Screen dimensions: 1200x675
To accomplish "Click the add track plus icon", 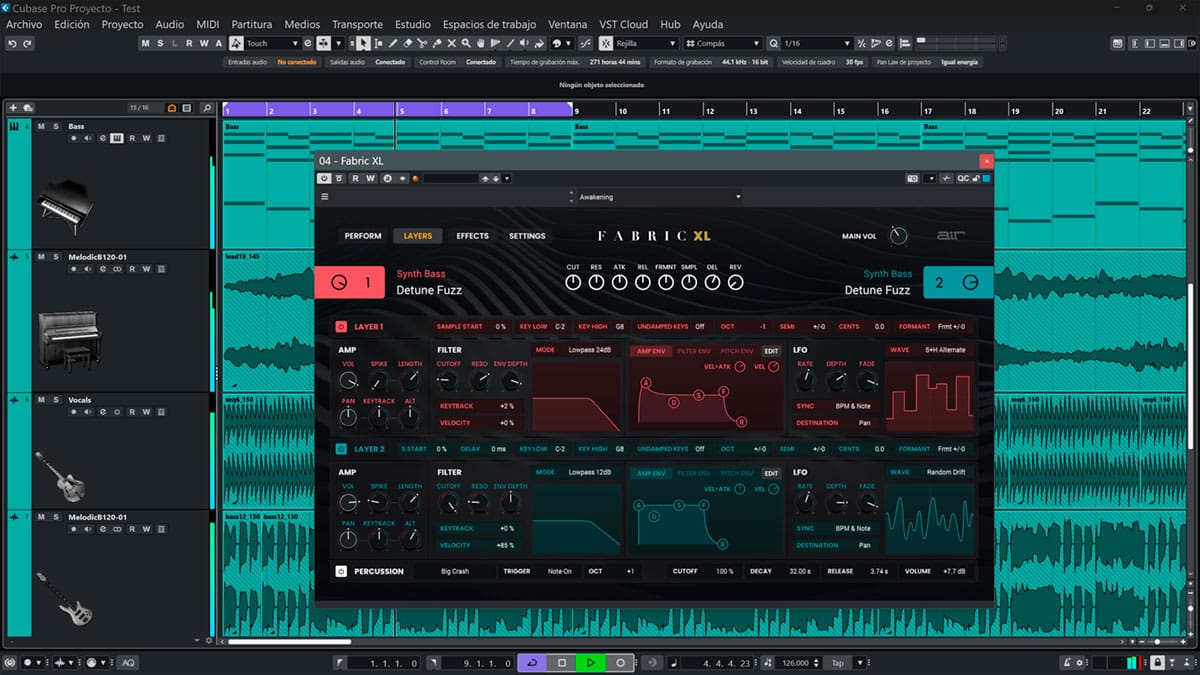I will tap(14, 107).
